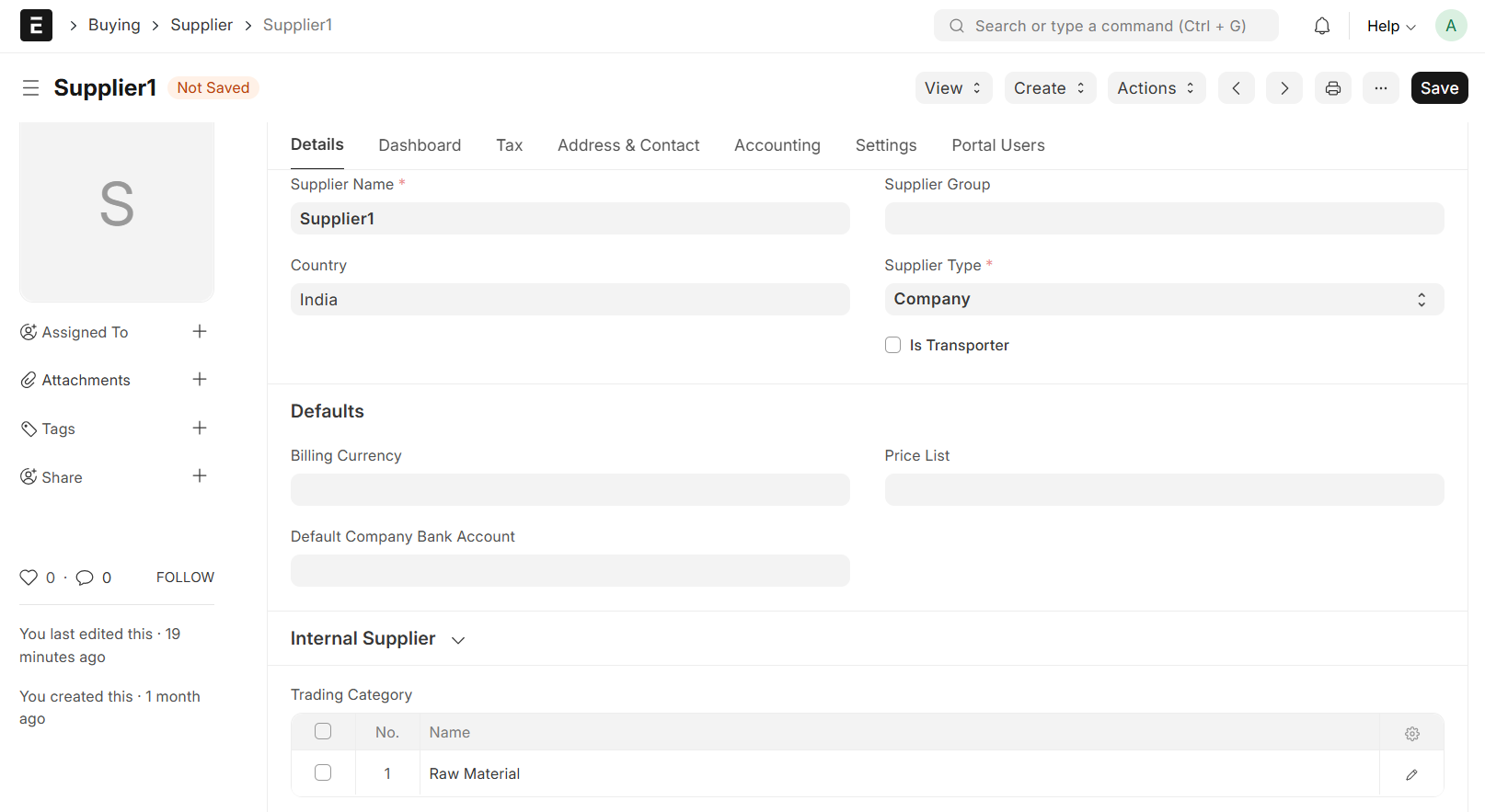This screenshot has width=1485, height=812.
Task: Click the notification bell icon
Action: coord(1321,26)
